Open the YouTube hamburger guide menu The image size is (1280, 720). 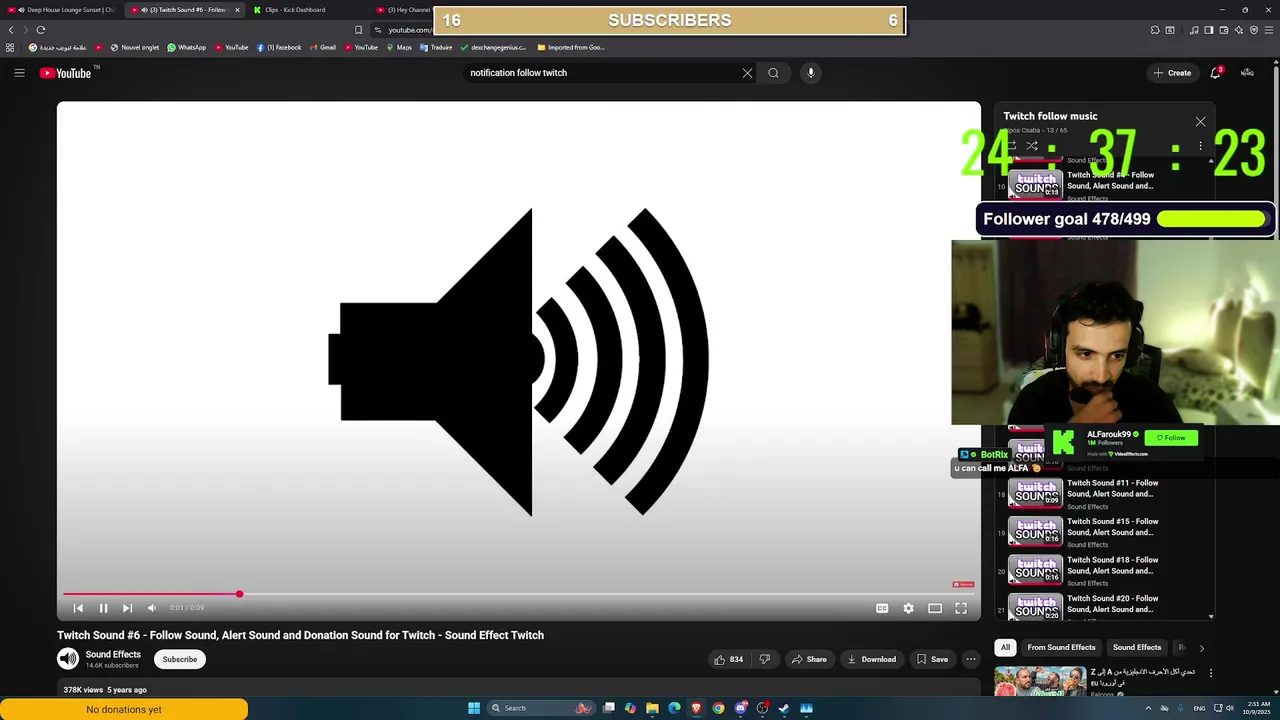(x=19, y=73)
